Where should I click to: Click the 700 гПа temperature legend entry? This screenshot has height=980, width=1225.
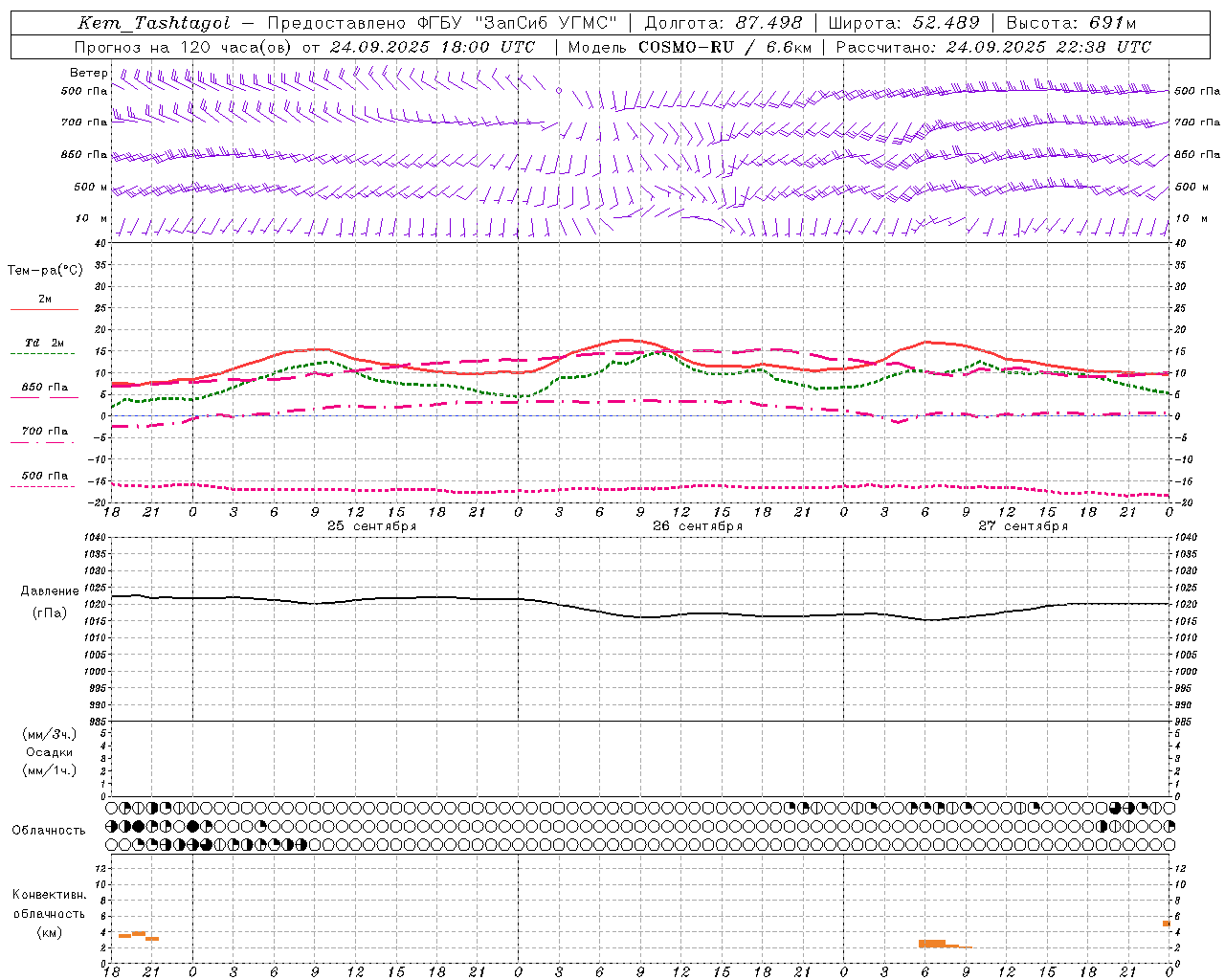pos(45,431)
